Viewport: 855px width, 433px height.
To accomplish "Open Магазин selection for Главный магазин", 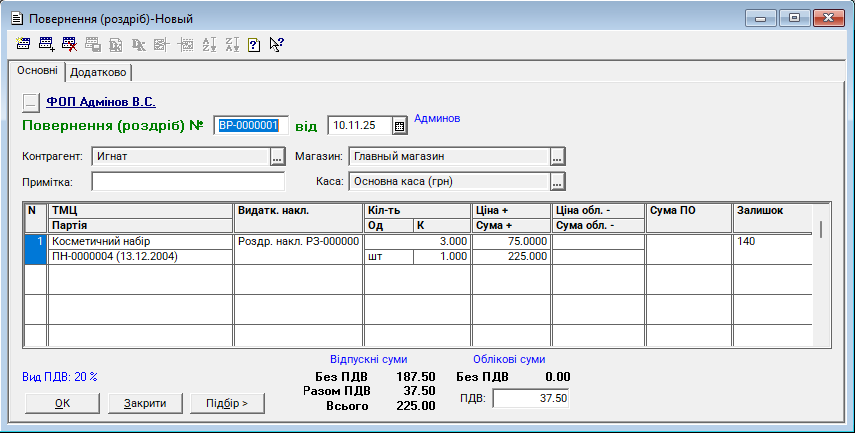I will (558, 156).
